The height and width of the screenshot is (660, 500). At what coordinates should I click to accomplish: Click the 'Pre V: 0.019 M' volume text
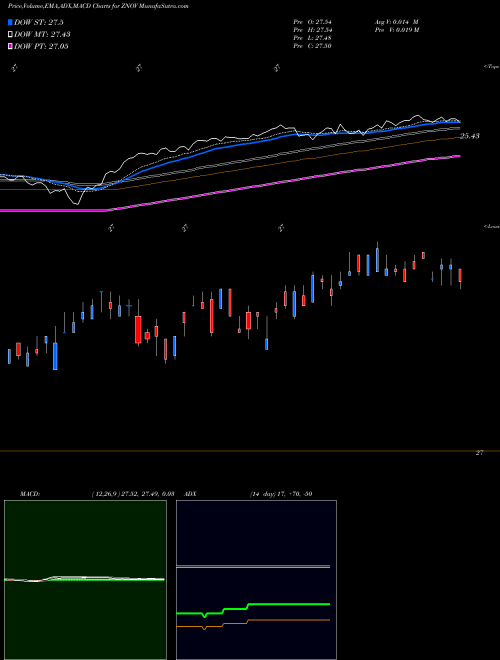click(x=396, y=30)
